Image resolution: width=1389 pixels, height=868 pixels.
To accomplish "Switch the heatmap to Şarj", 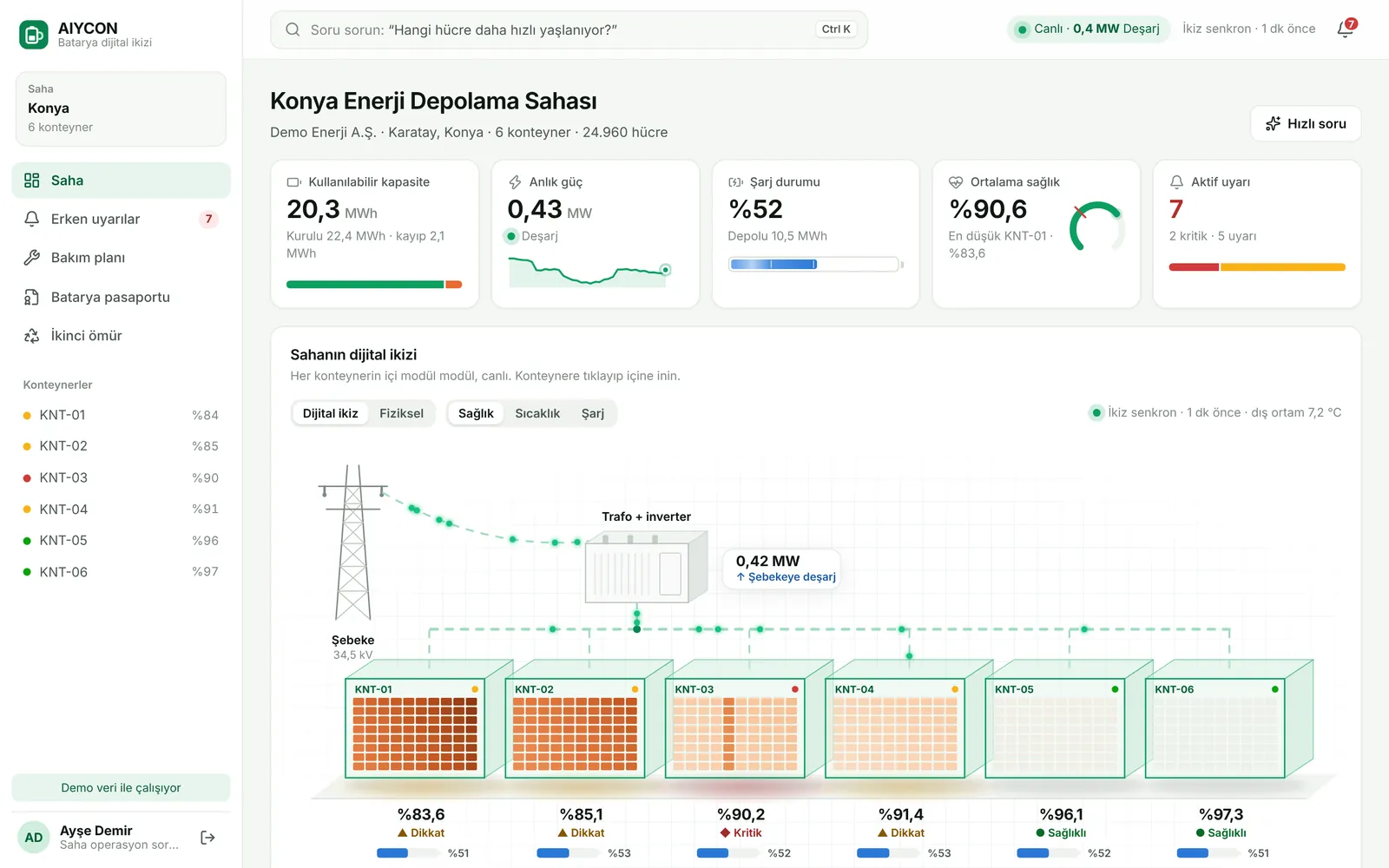I will click(x=593, y=413).
